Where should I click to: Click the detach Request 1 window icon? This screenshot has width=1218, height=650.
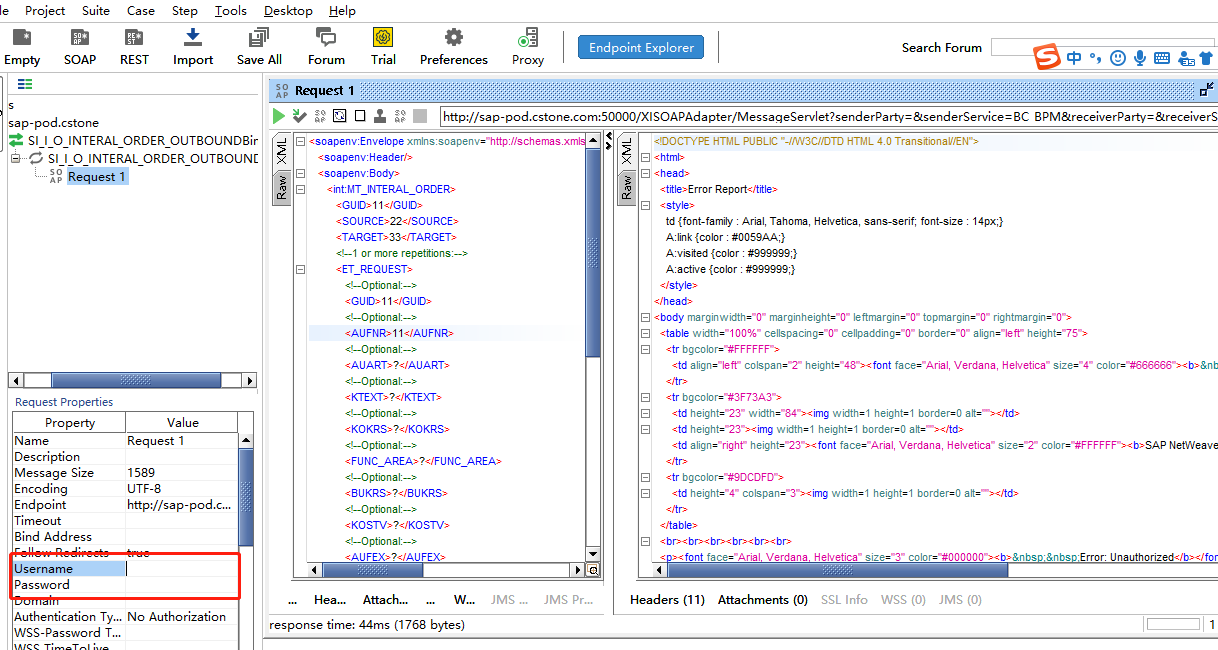pos(1207,90)
